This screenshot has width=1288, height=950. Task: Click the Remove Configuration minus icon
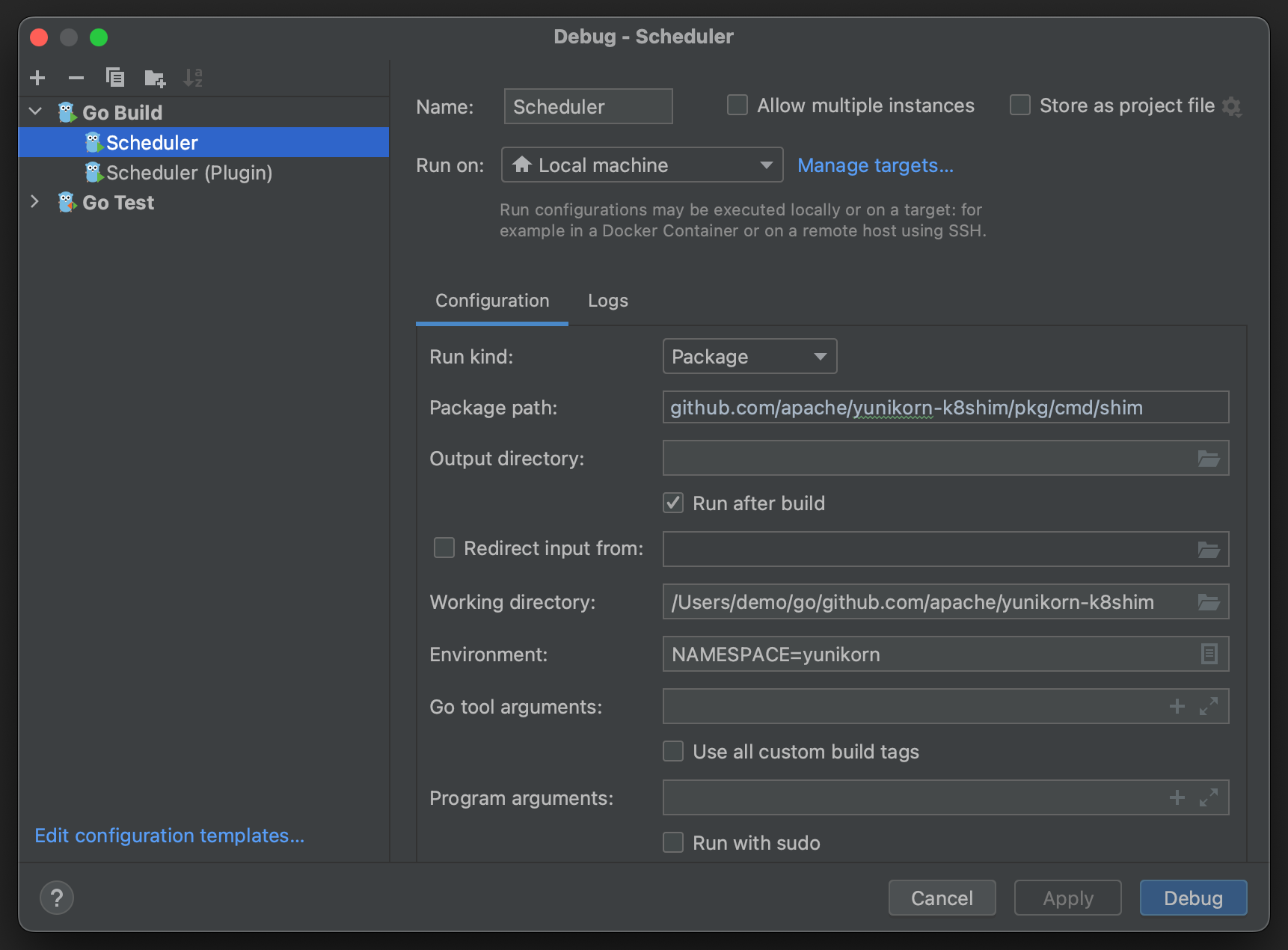point(76,78)
